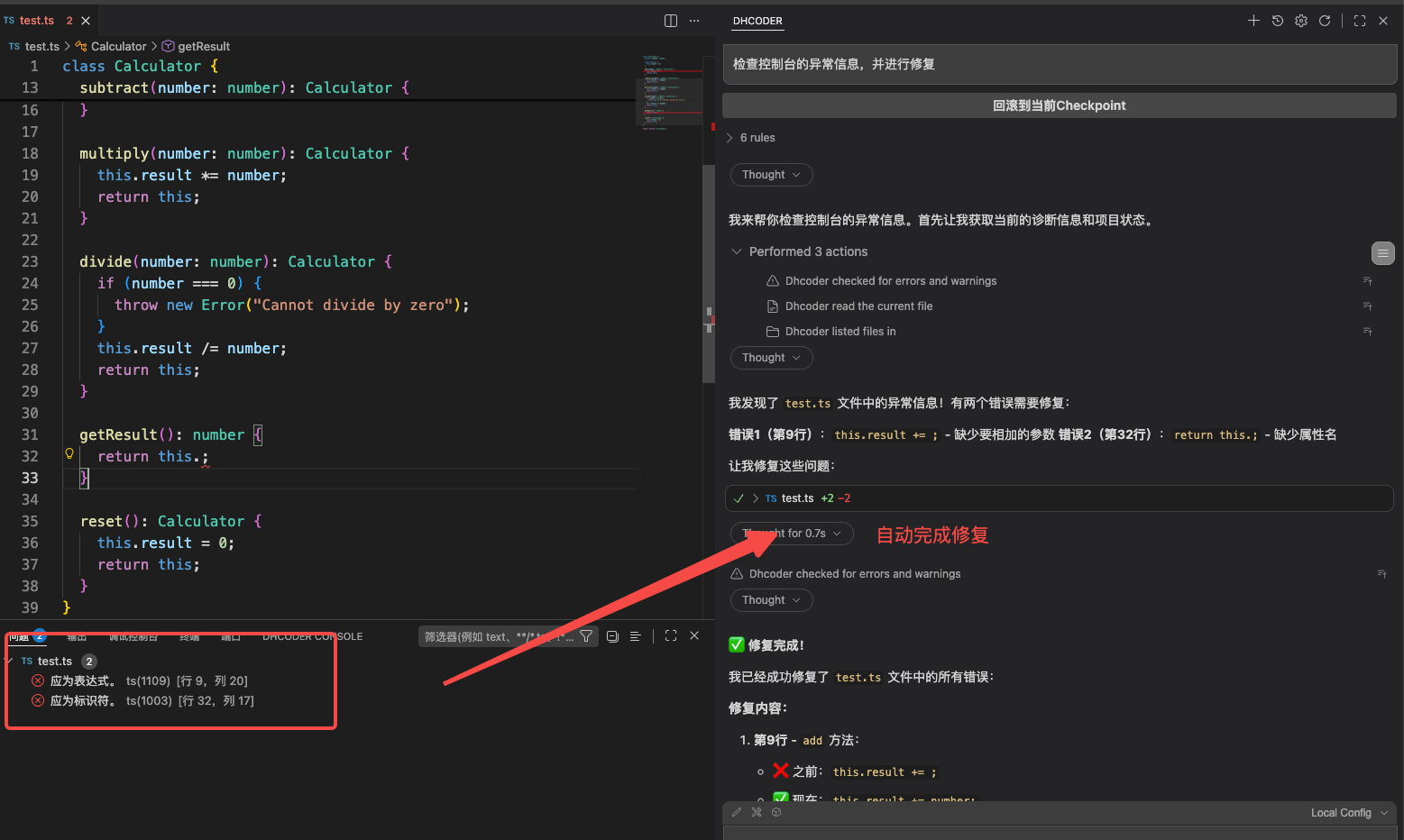Open the Local Config dropdown
1404x840 pixels.
tap(1348, 813)
